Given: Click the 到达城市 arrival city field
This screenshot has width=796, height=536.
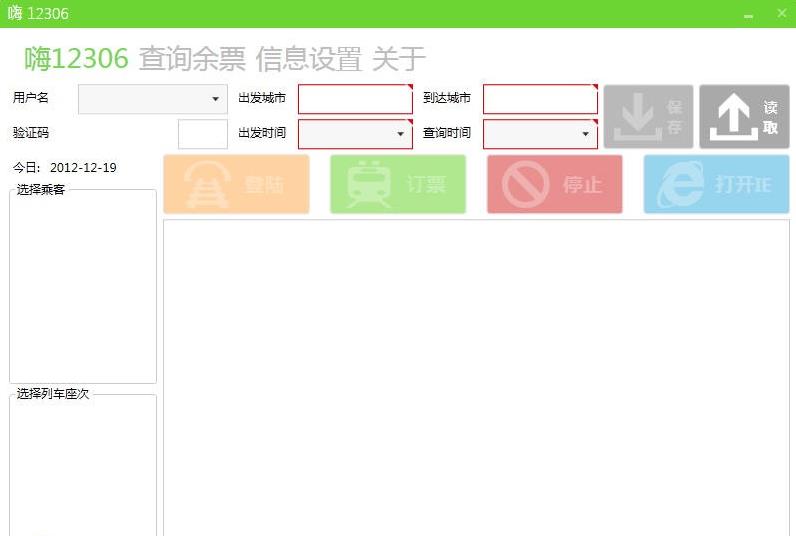Looking at the screenshot, I should (539, 99).
